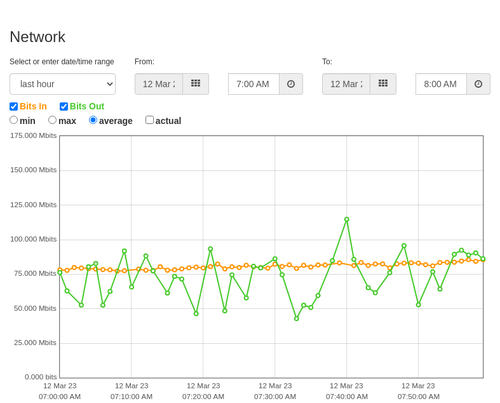Screen dimensions: 500x403
Task: Click the 07:50:00 AM x-axis label
Action: pyautogui.click(x=418, y=397)
